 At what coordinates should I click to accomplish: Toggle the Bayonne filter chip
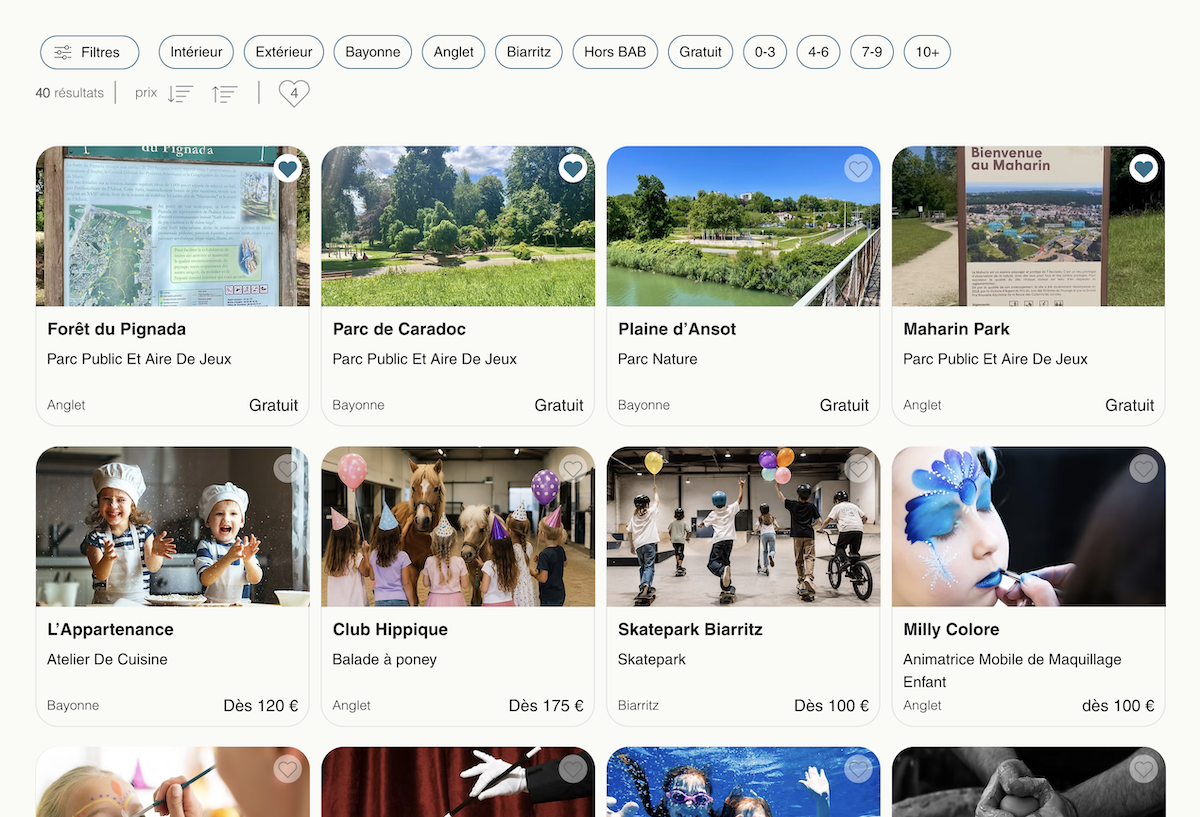(373, 52)
